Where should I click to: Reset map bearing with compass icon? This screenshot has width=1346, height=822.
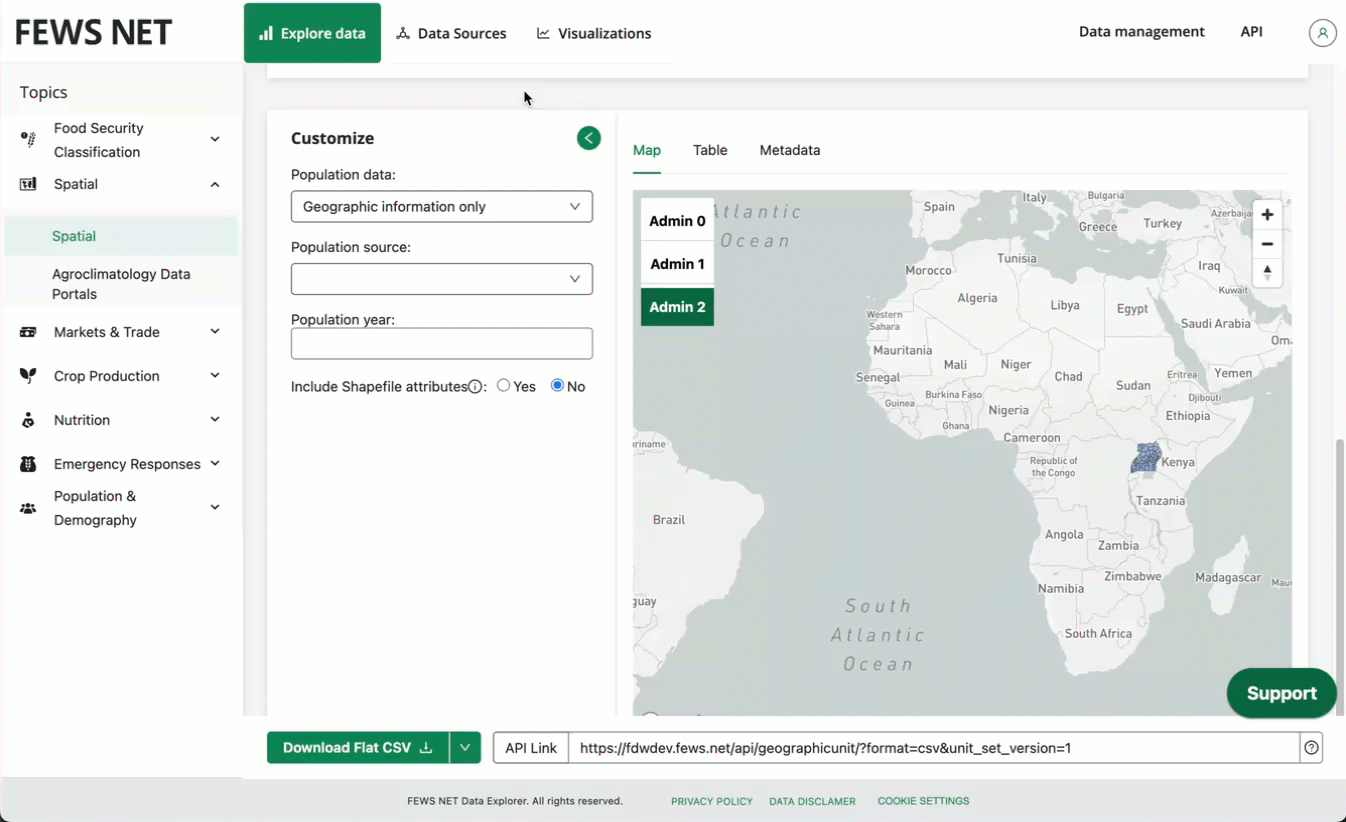pyautogui.click(x=1267, y=272)
